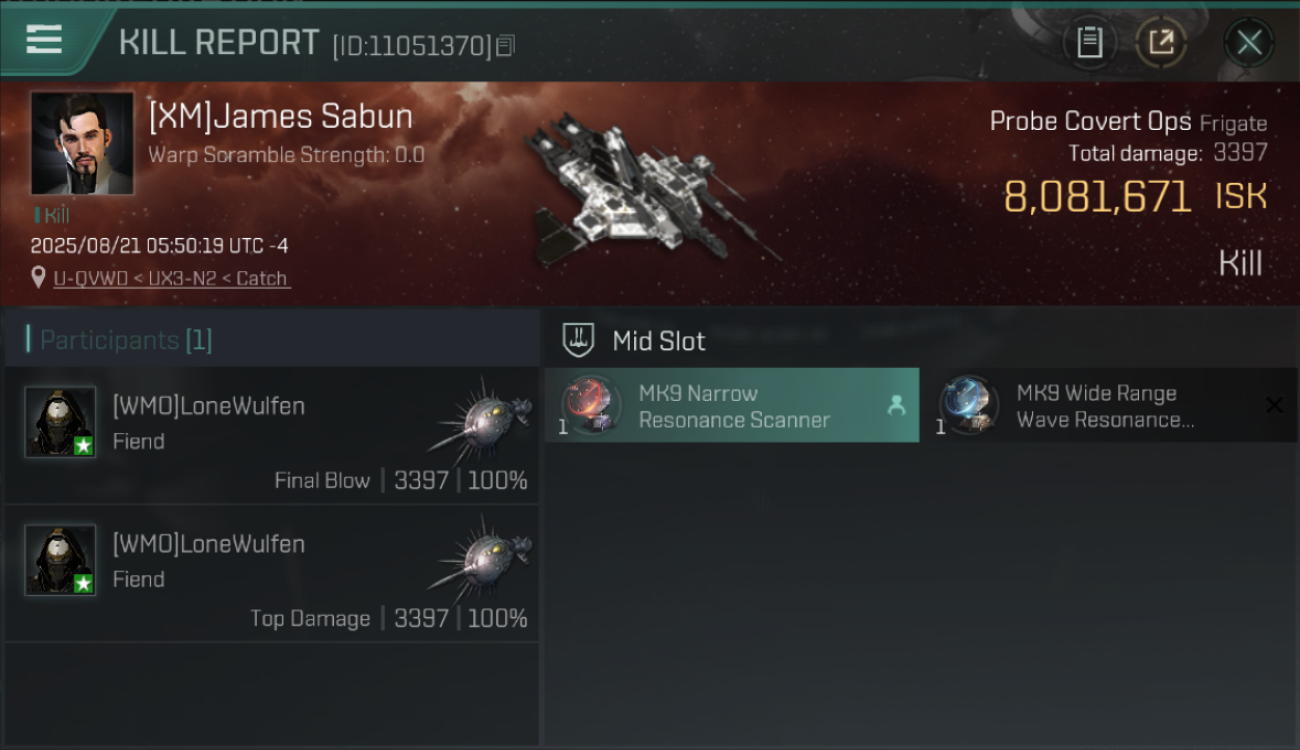The image size is (1300, 750).
Task: Click the location pin icon
Action: tap(39, 277)
